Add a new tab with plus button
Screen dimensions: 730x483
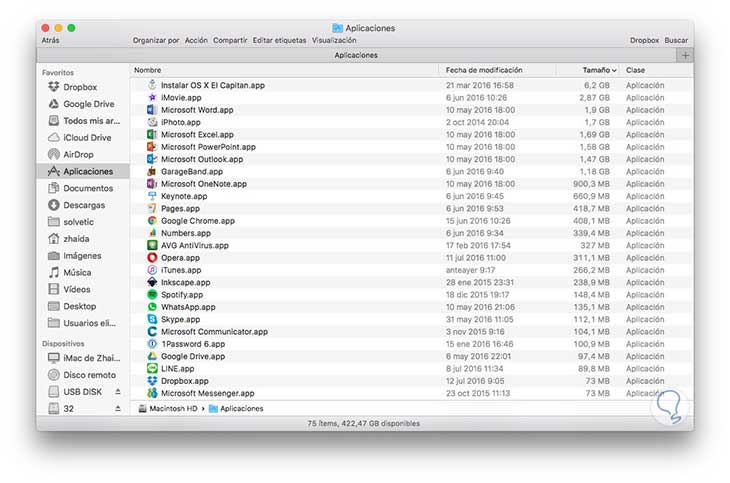click(685, 55)
